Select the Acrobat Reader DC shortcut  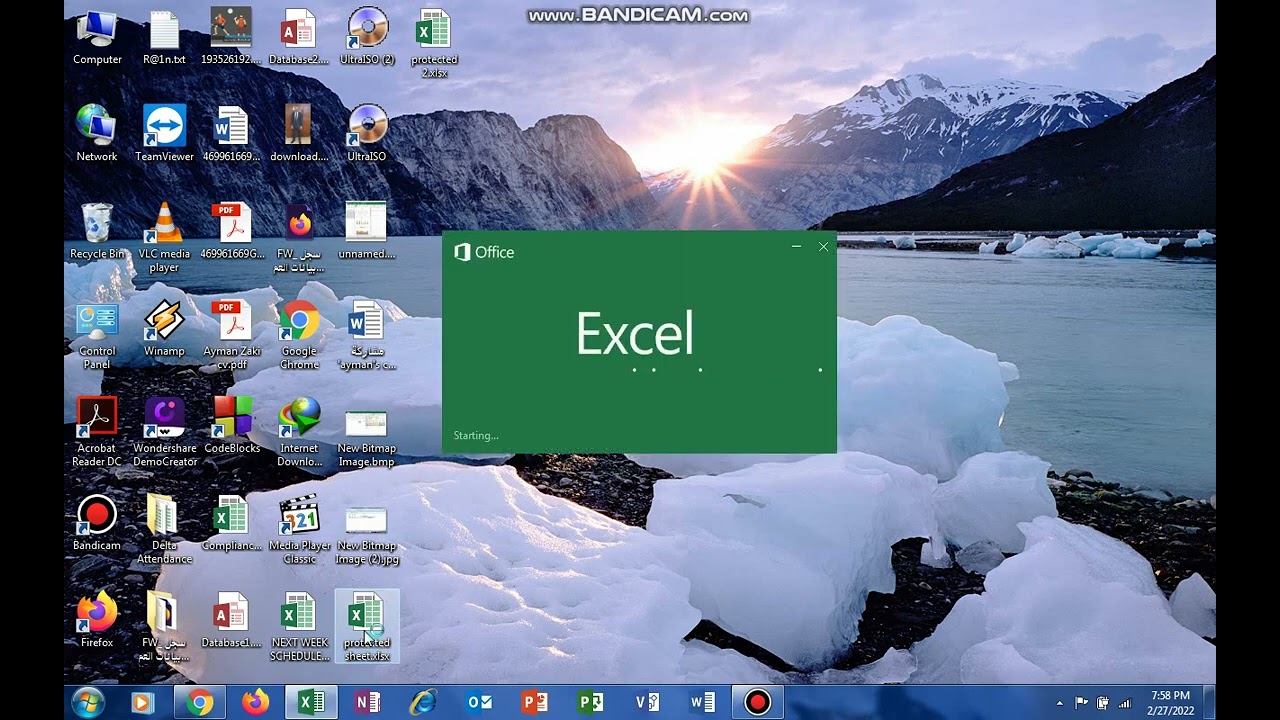(x=97, y=432)
